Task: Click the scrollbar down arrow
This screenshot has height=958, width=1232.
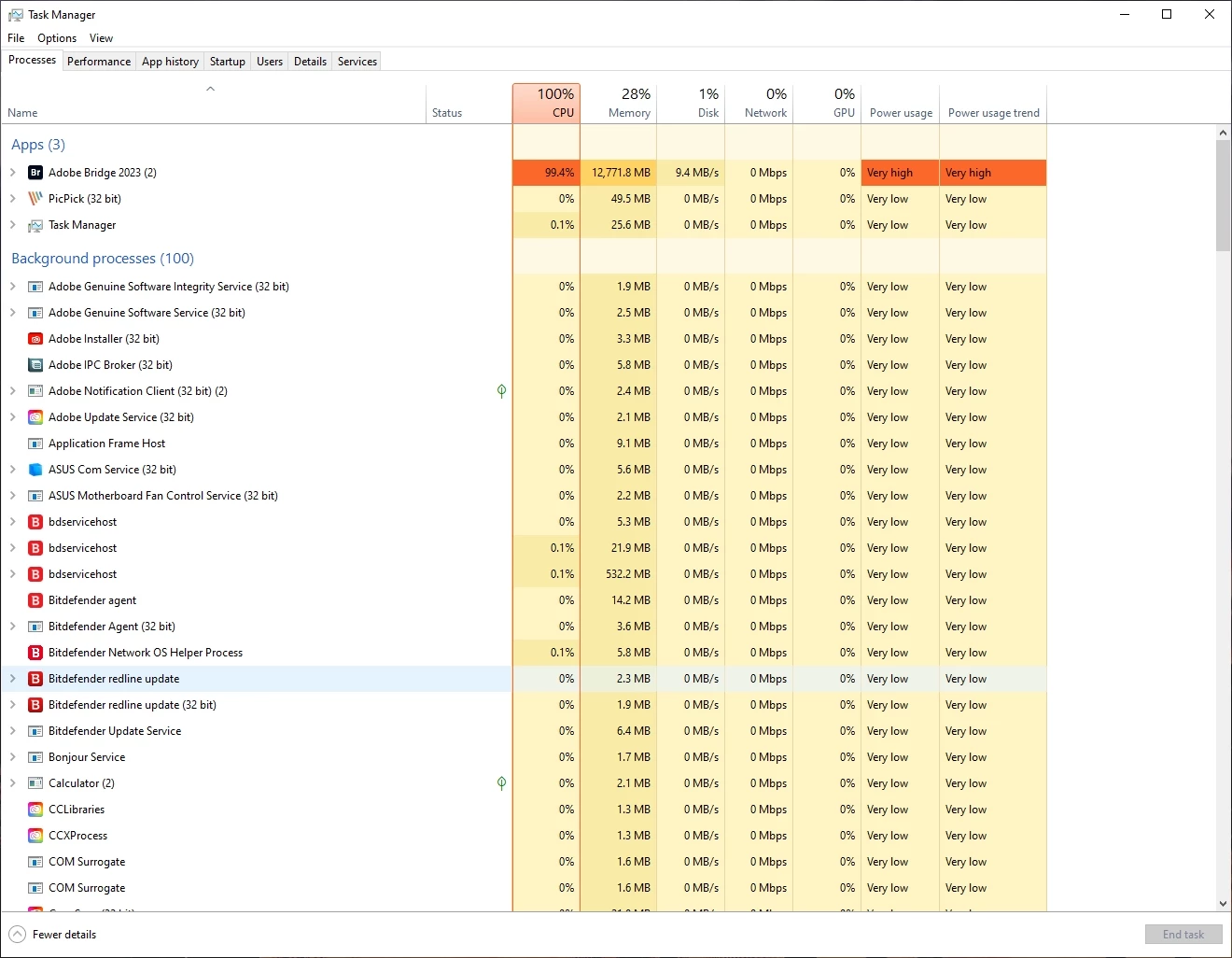Action: tap(1223, 904)
